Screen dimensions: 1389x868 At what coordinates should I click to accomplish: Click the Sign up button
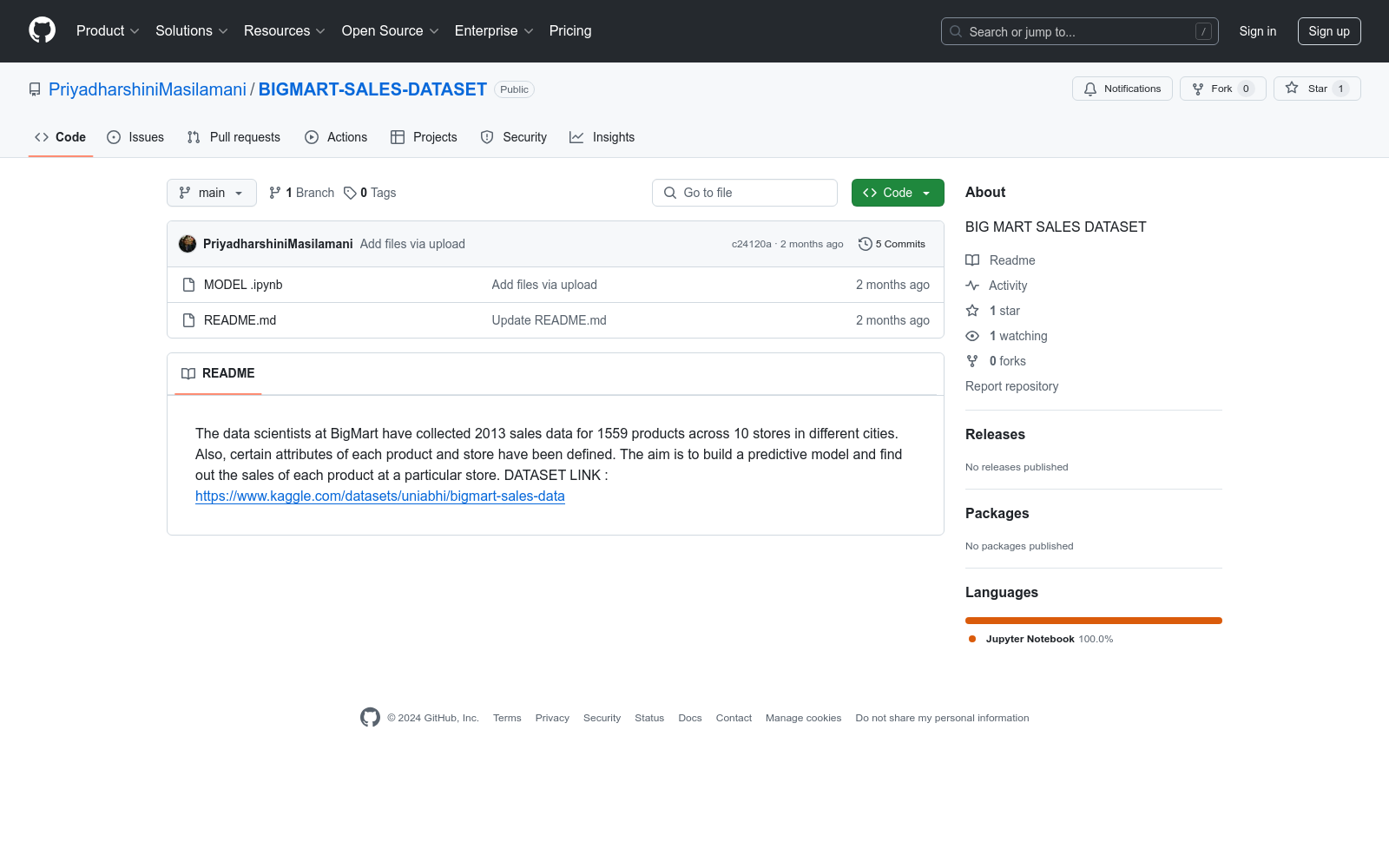coord(1329,31)
